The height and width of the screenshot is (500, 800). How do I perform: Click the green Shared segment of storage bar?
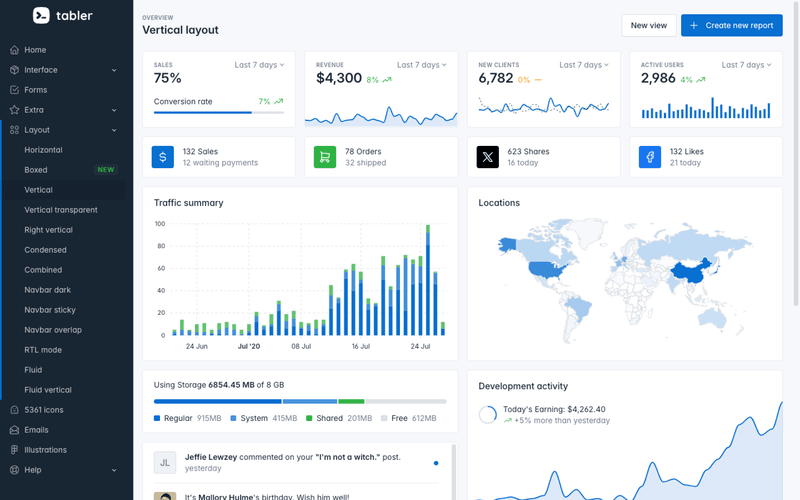pyautogui.click(x=351, y=402)
